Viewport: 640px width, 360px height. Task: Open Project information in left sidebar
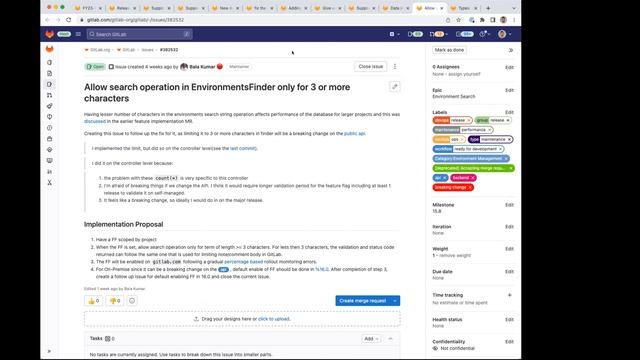[x=49, y=62]
